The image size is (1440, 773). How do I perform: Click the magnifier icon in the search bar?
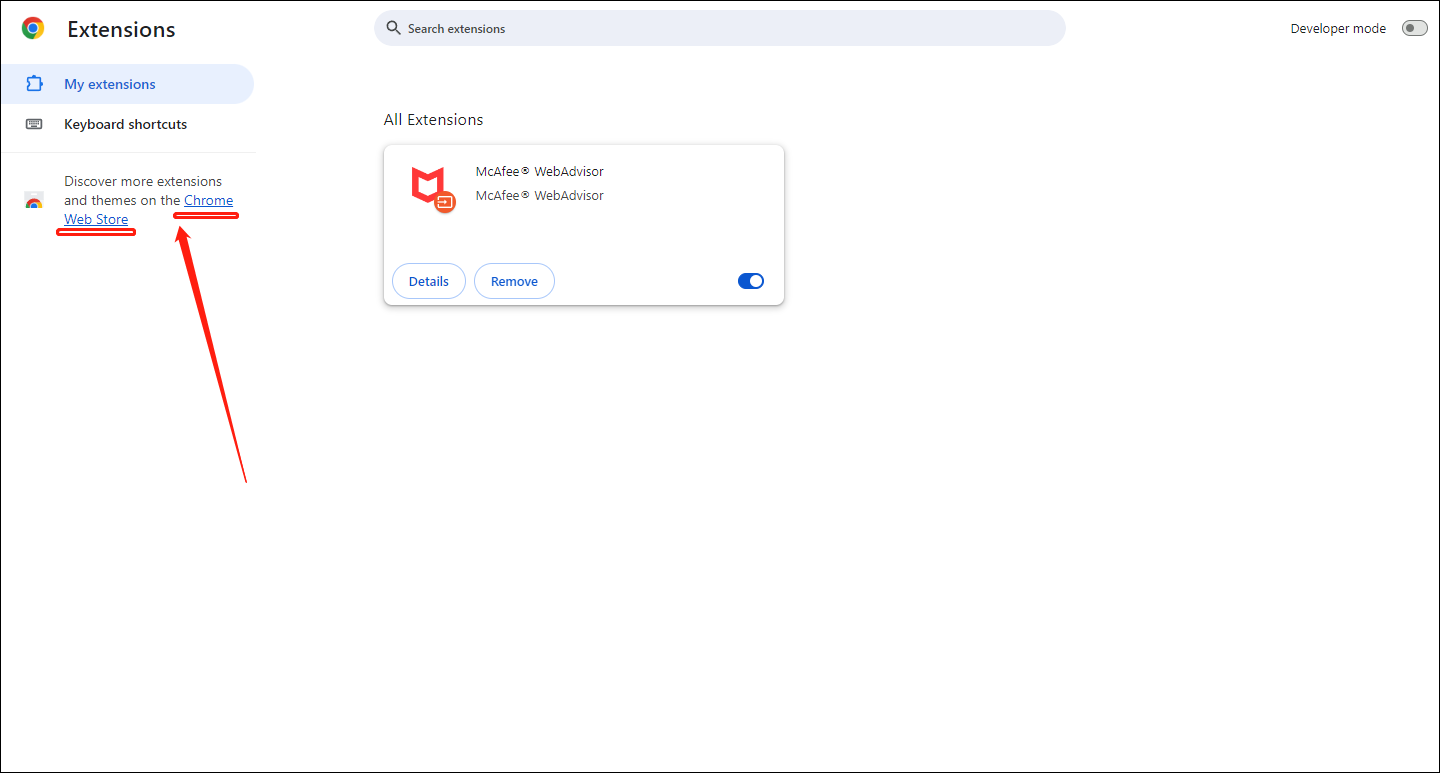[x=393, y=28]
